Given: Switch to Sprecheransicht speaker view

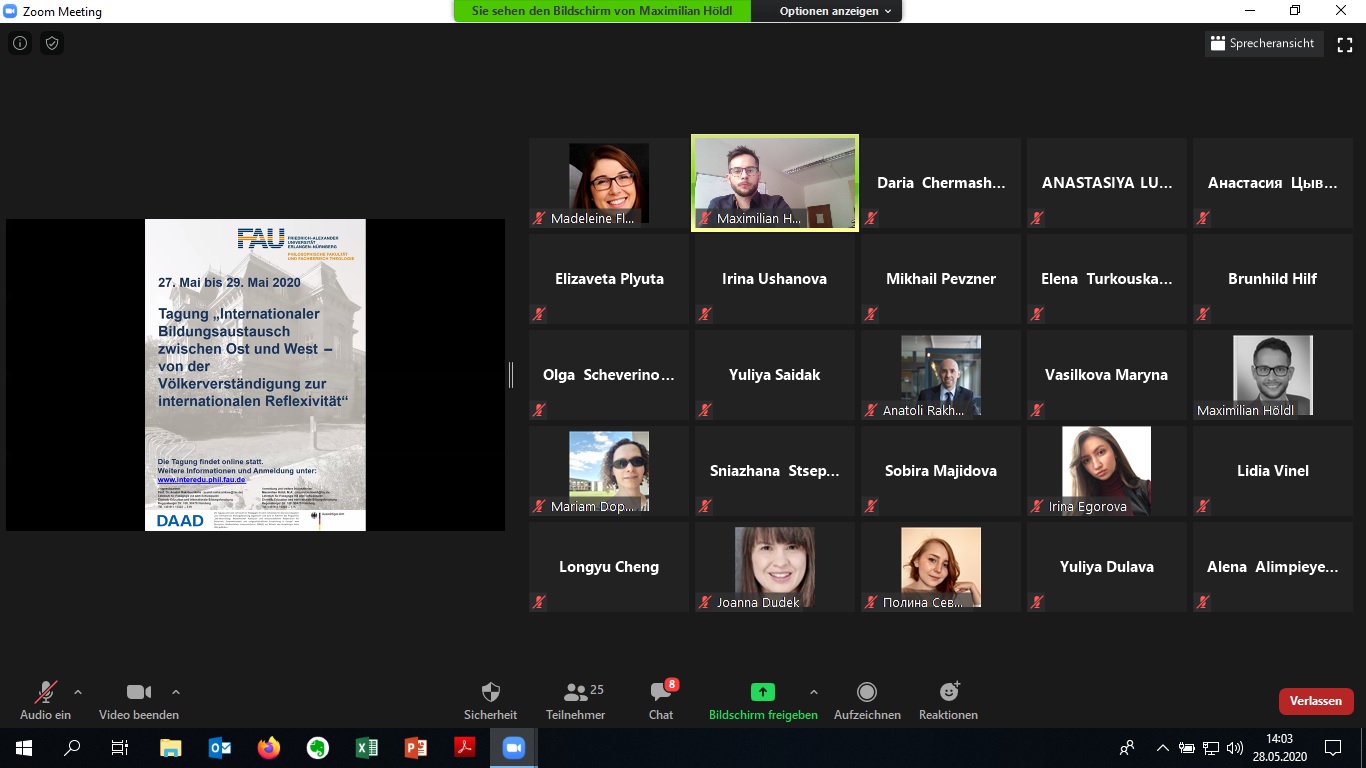Looking at the screenshot, I should coord(1264,44).
